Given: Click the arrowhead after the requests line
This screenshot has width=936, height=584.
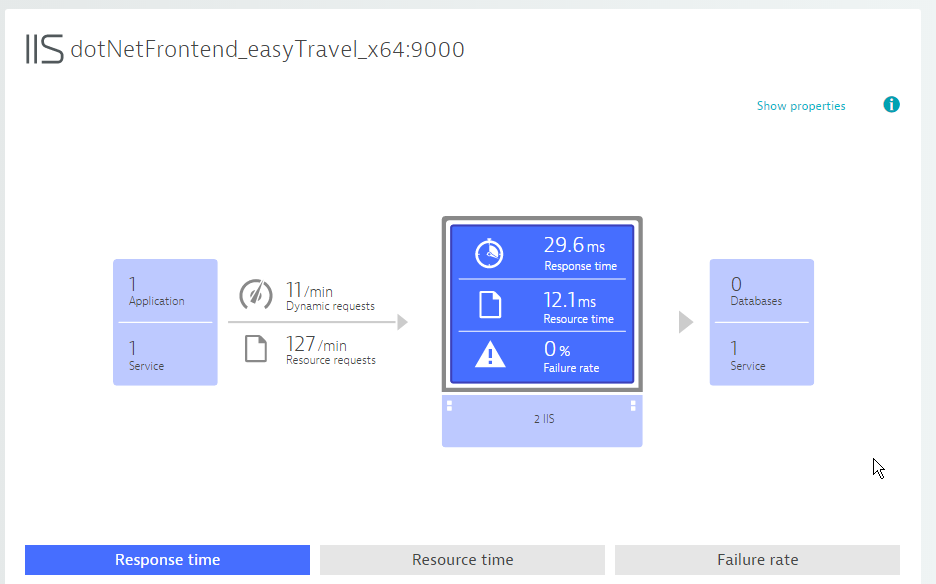Looking at the screenshot, I should (402, 322).
